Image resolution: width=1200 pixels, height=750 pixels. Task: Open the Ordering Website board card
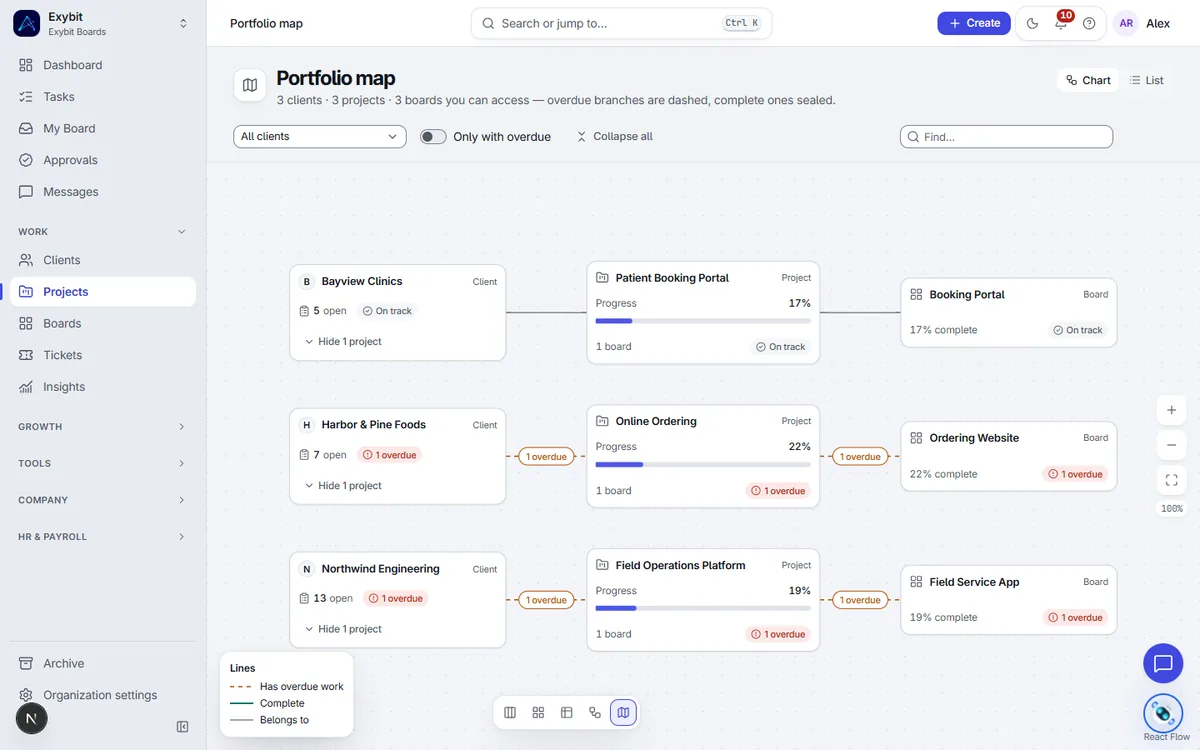pyautogui.click(x=1009, y=457)
